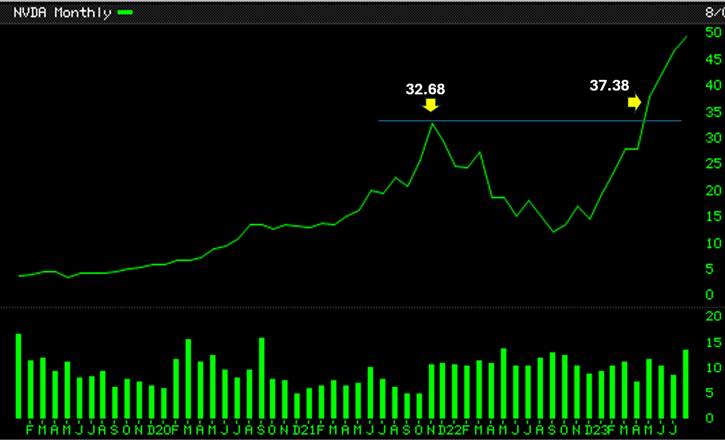Click the horizontal blue resistance line
The width and height of the screenshot is (725, 440).
click(x=530, y=121)
